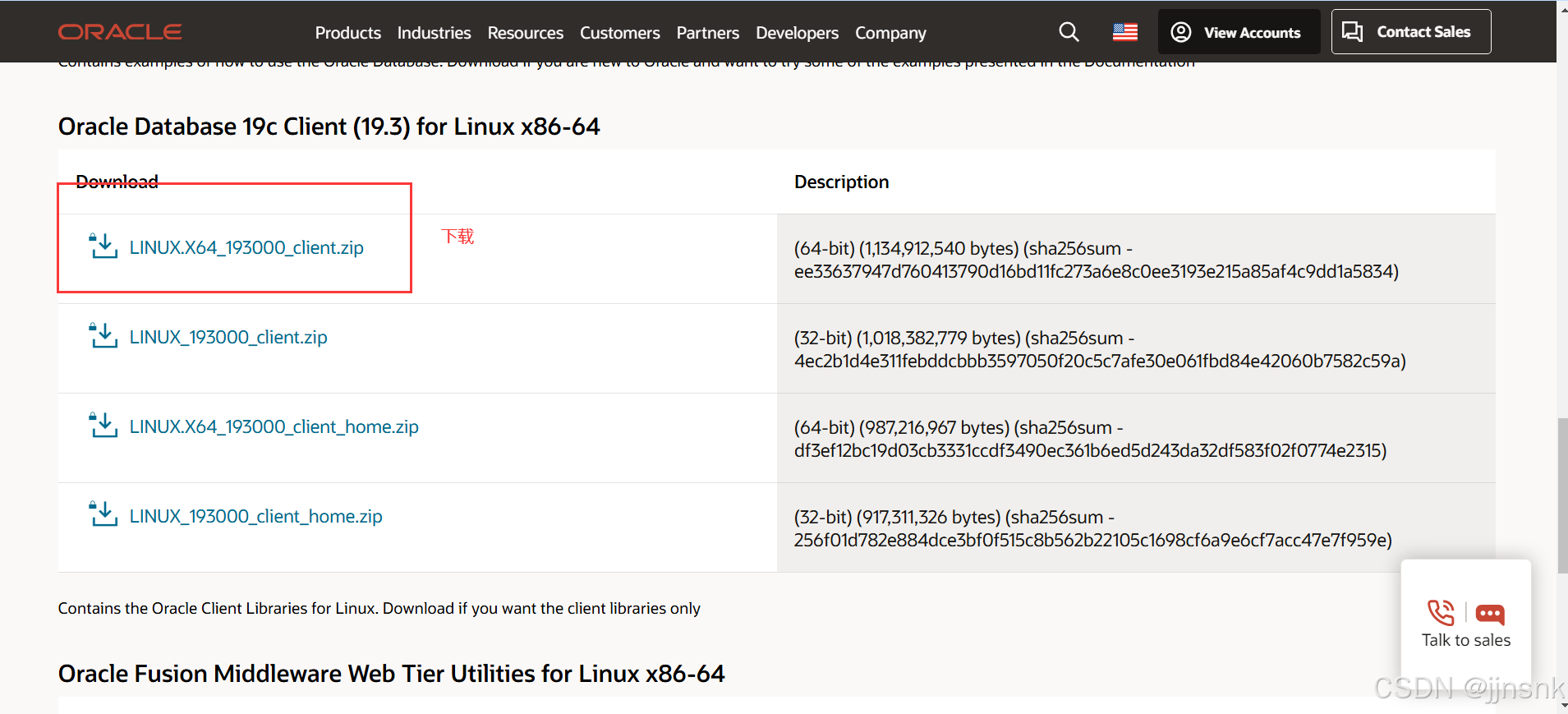Image resolution: width=1568 pixels, height=714 pixels.
Task: Download LINUX_193000_client_home.zip
Action: (255, 516)
